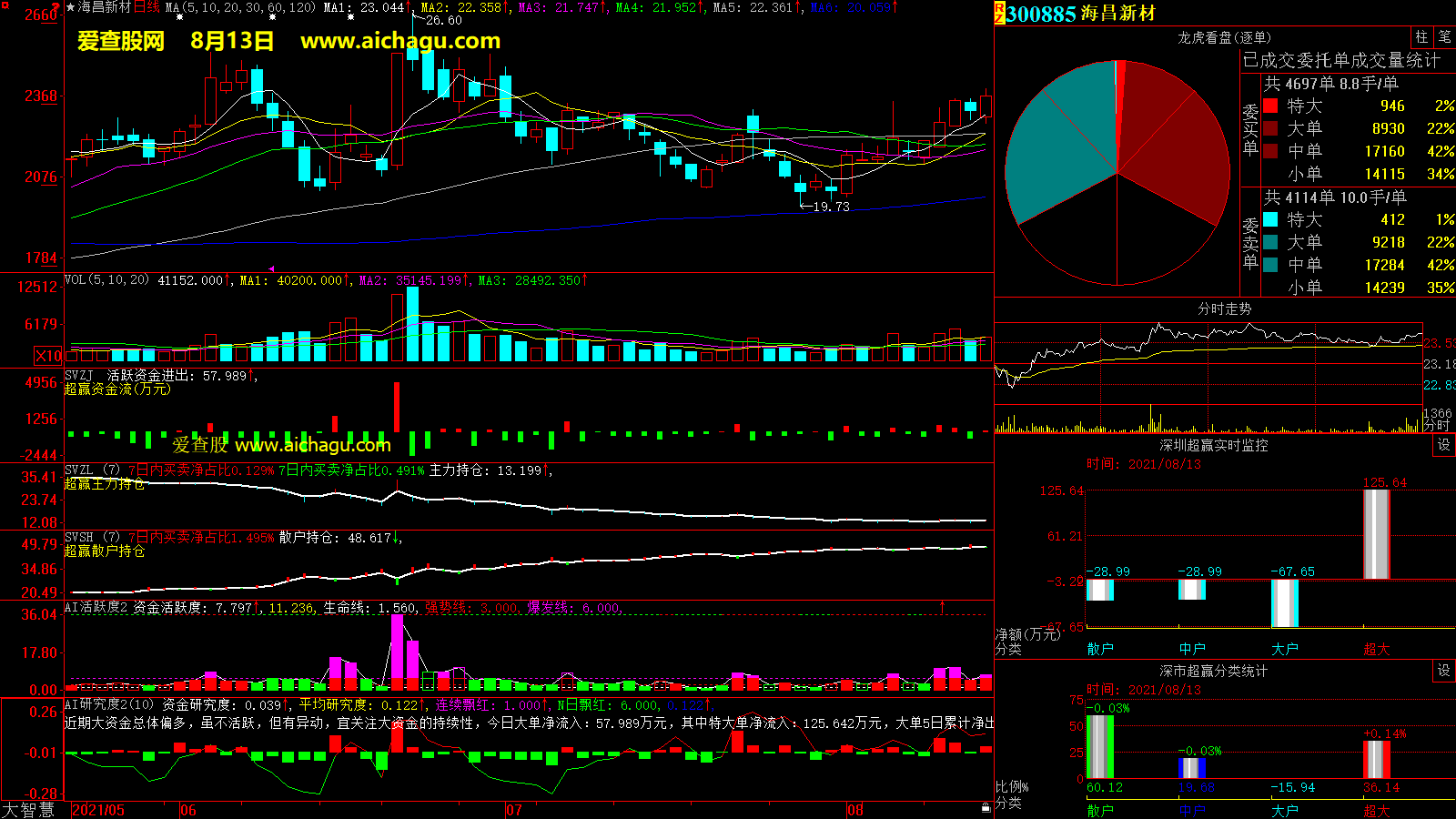
Task: Click the X10 volume scale marker
Action: [48, 356]
